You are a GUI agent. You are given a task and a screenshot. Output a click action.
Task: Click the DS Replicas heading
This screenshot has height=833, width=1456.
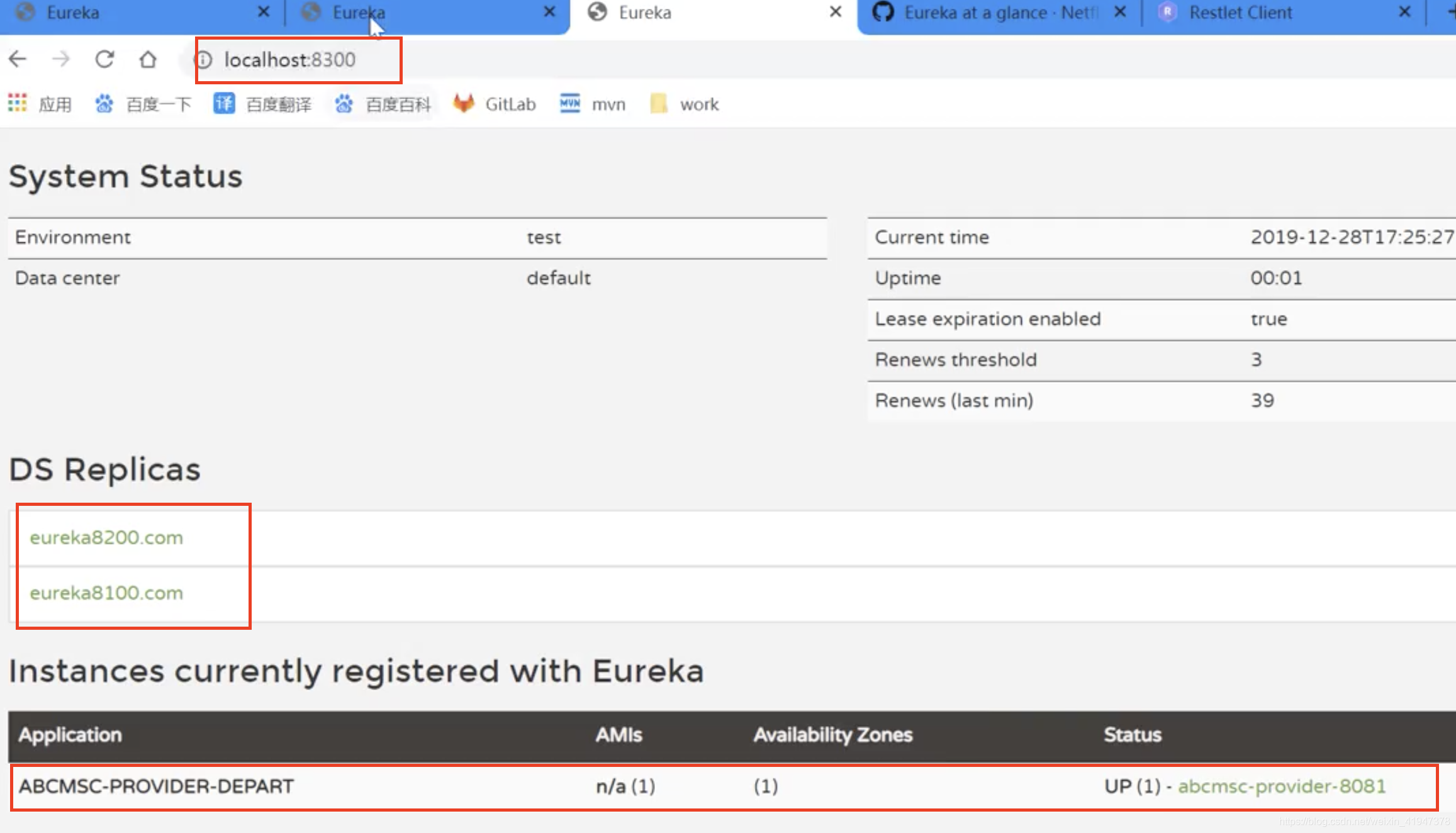tap(104, 469)
